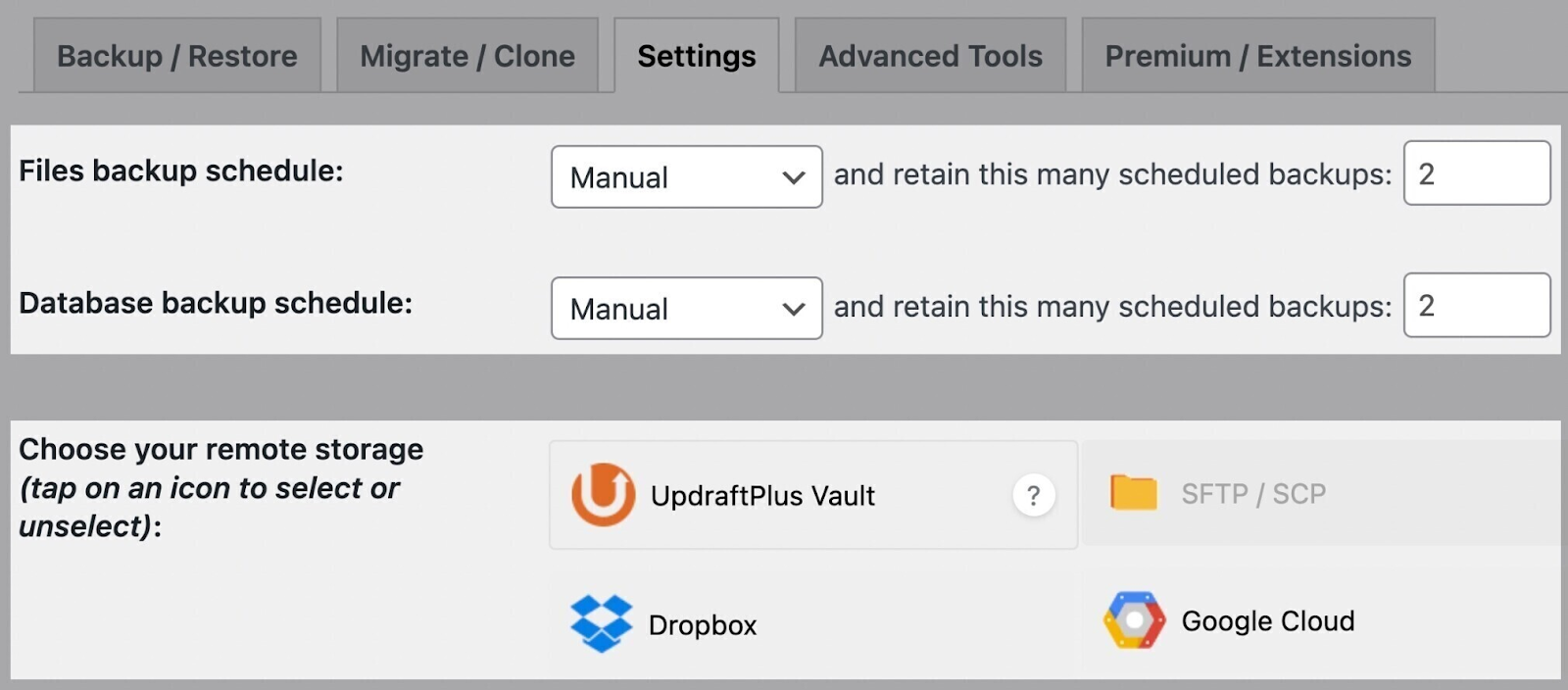Go to the Advanced Tools tab

[930, 56]
